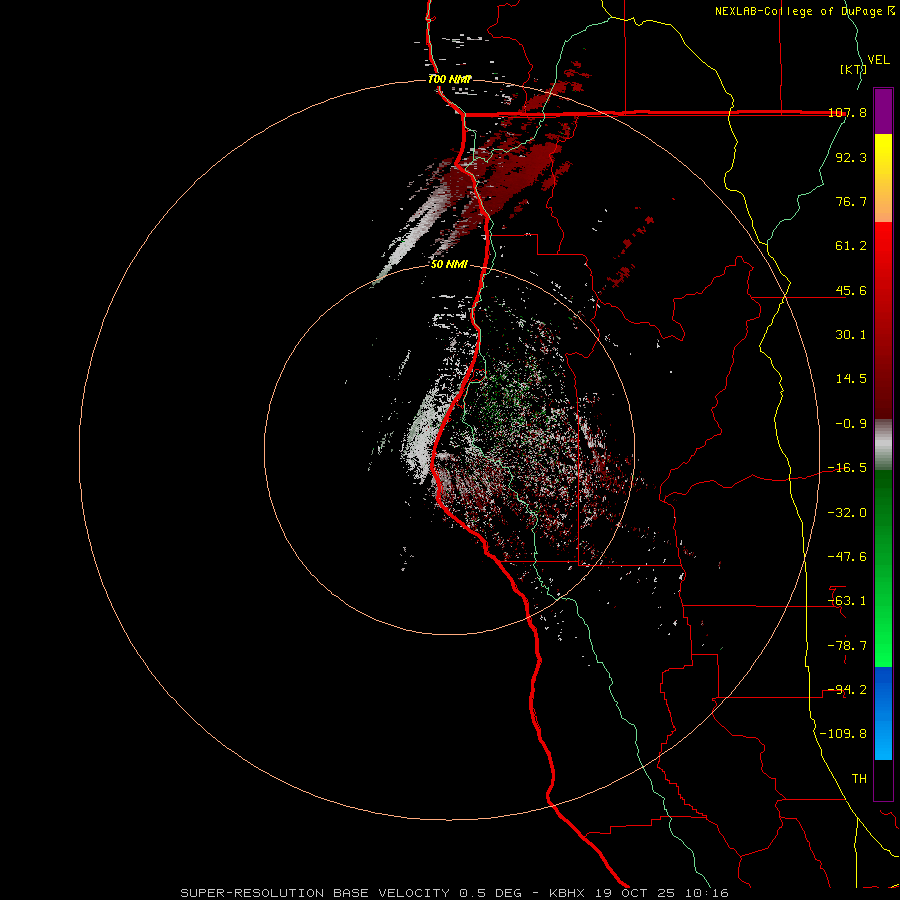
Task: Click the TH legend label
Action: click(x=859, y=779)
